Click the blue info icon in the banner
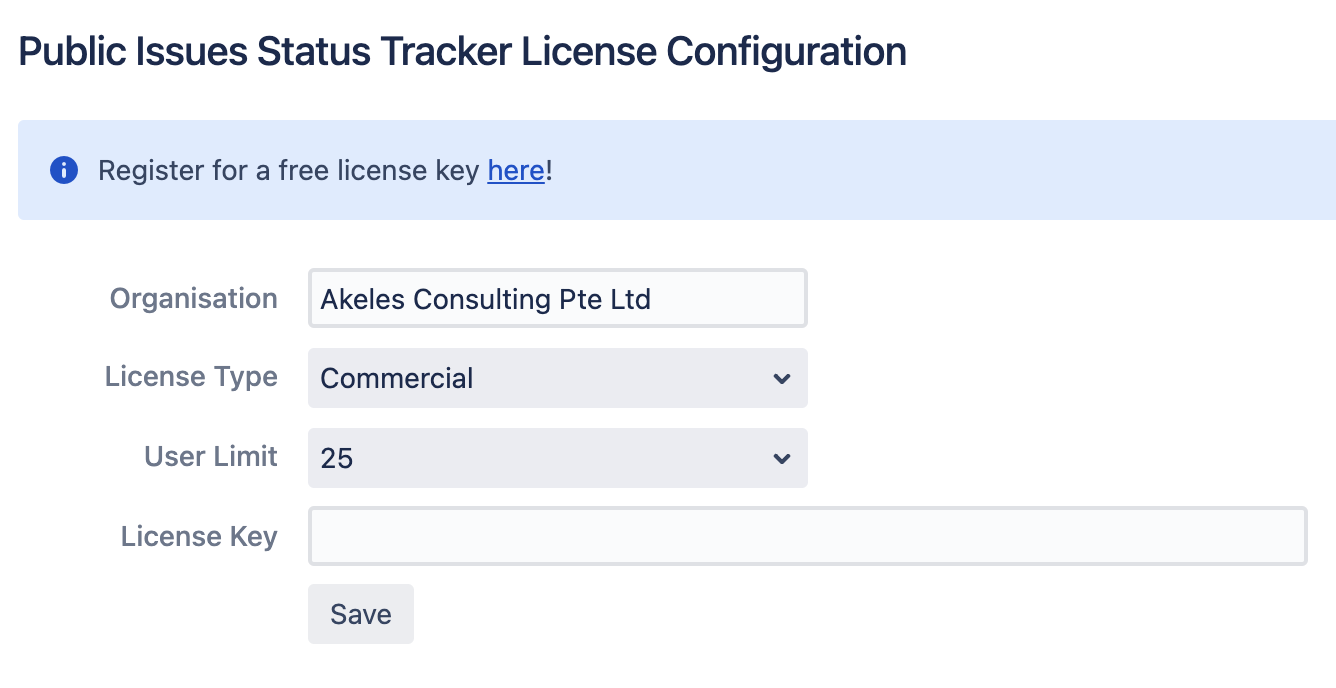1336x688 pixels. coord(63,170)
